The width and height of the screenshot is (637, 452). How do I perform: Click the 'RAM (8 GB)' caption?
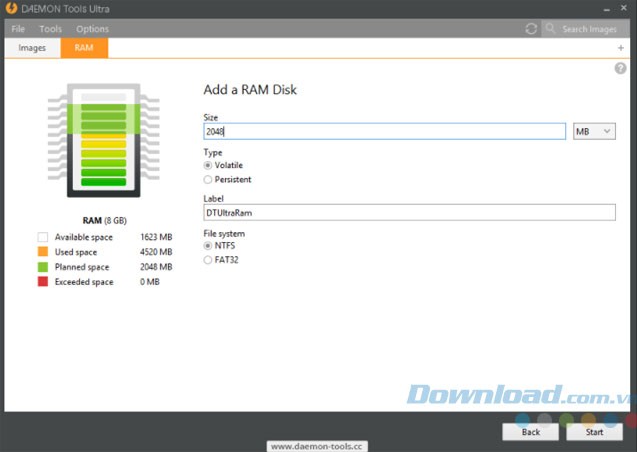tap(104, 220)
